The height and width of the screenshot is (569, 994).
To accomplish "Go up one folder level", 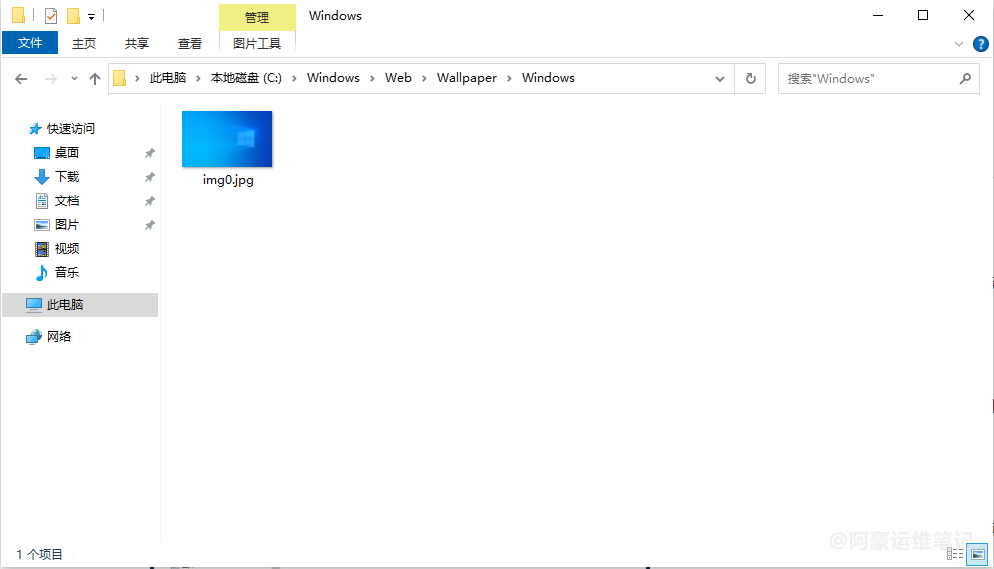I will pos(95,79).
